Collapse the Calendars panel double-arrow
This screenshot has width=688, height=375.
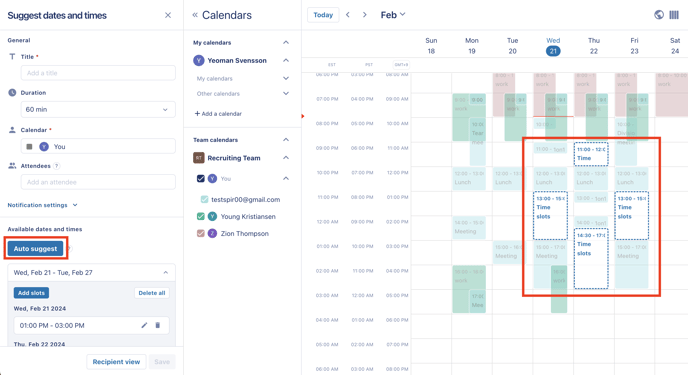click(x=195, y=15)
